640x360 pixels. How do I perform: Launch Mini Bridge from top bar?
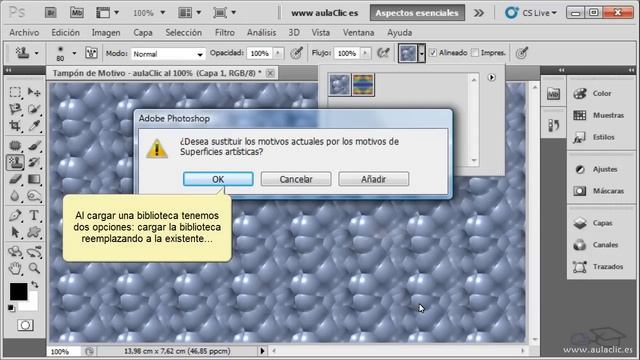click(77, 13)
